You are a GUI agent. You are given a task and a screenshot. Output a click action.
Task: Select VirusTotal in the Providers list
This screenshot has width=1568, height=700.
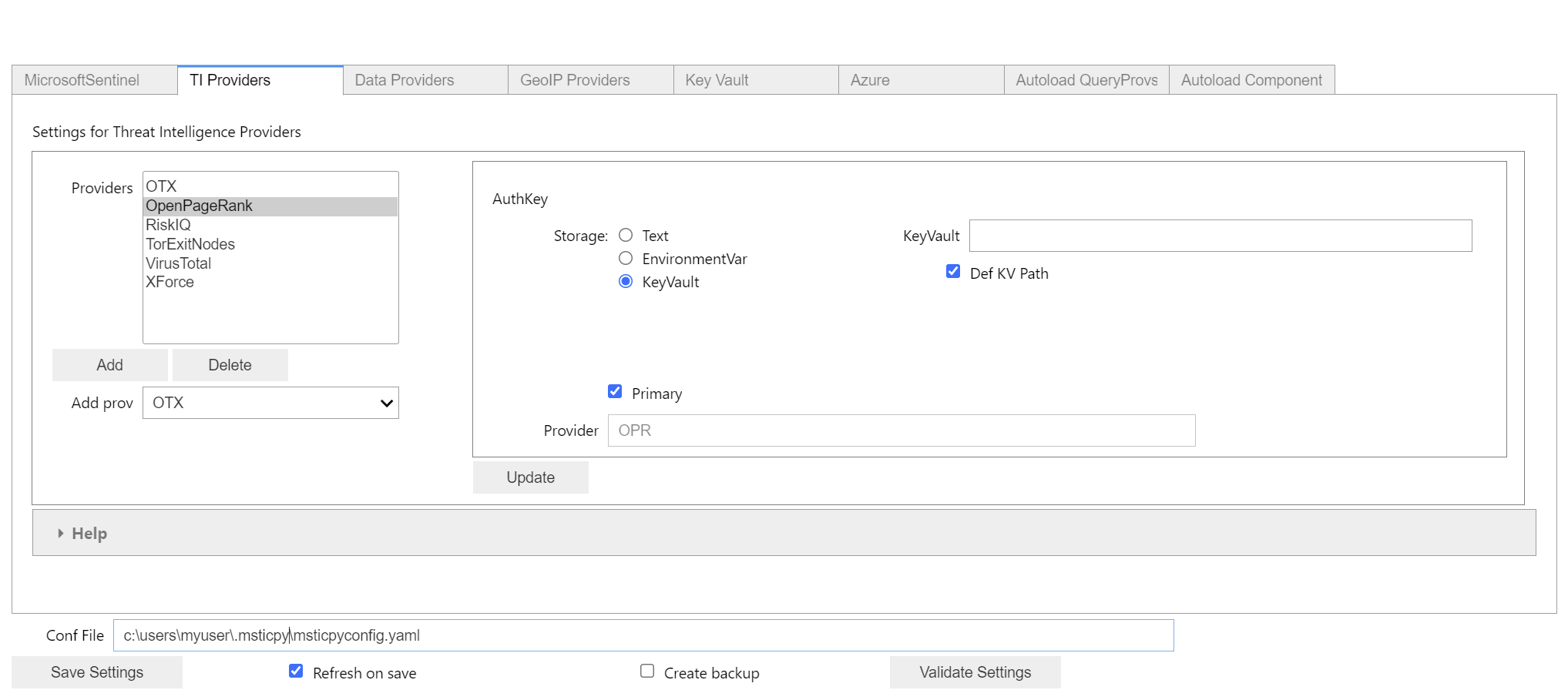270,263
